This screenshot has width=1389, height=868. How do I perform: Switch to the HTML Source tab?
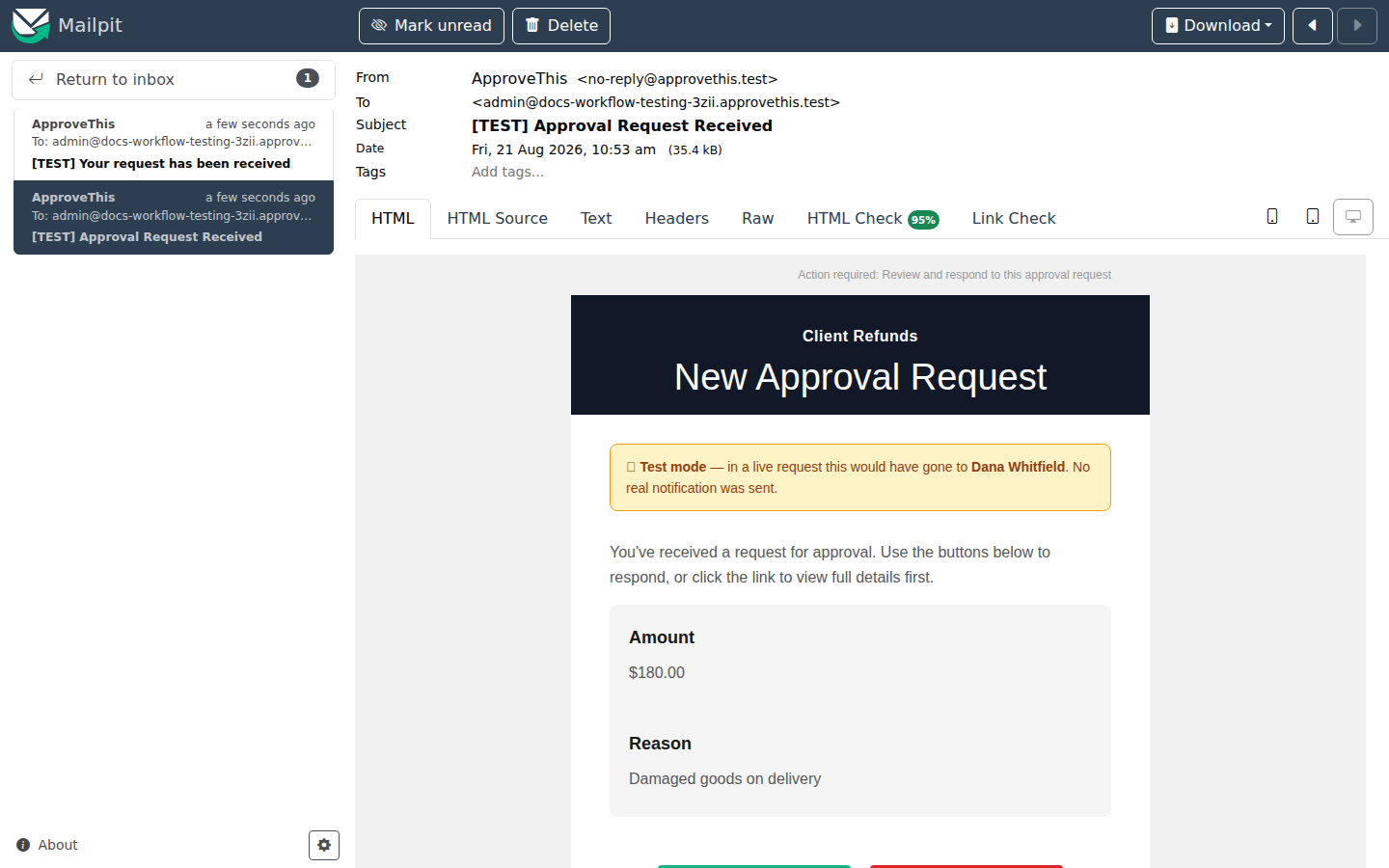point(498,219)
